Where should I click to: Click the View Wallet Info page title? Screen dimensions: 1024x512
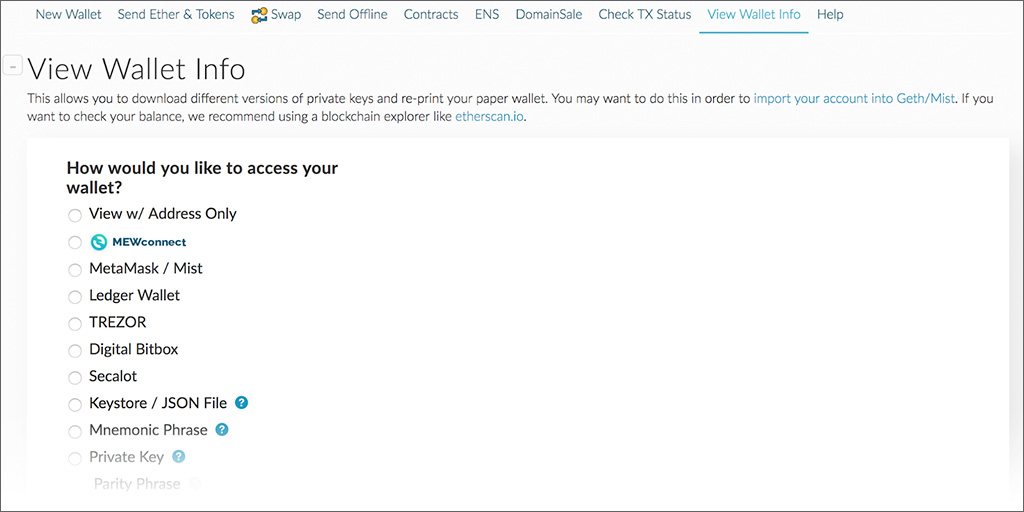[136, 69]
